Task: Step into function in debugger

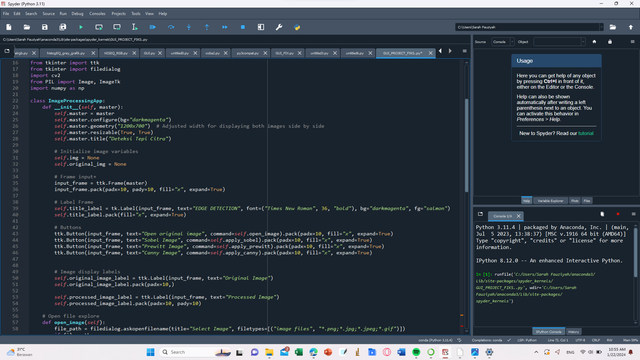Action: pyautogui.click(x=189, y=27)
